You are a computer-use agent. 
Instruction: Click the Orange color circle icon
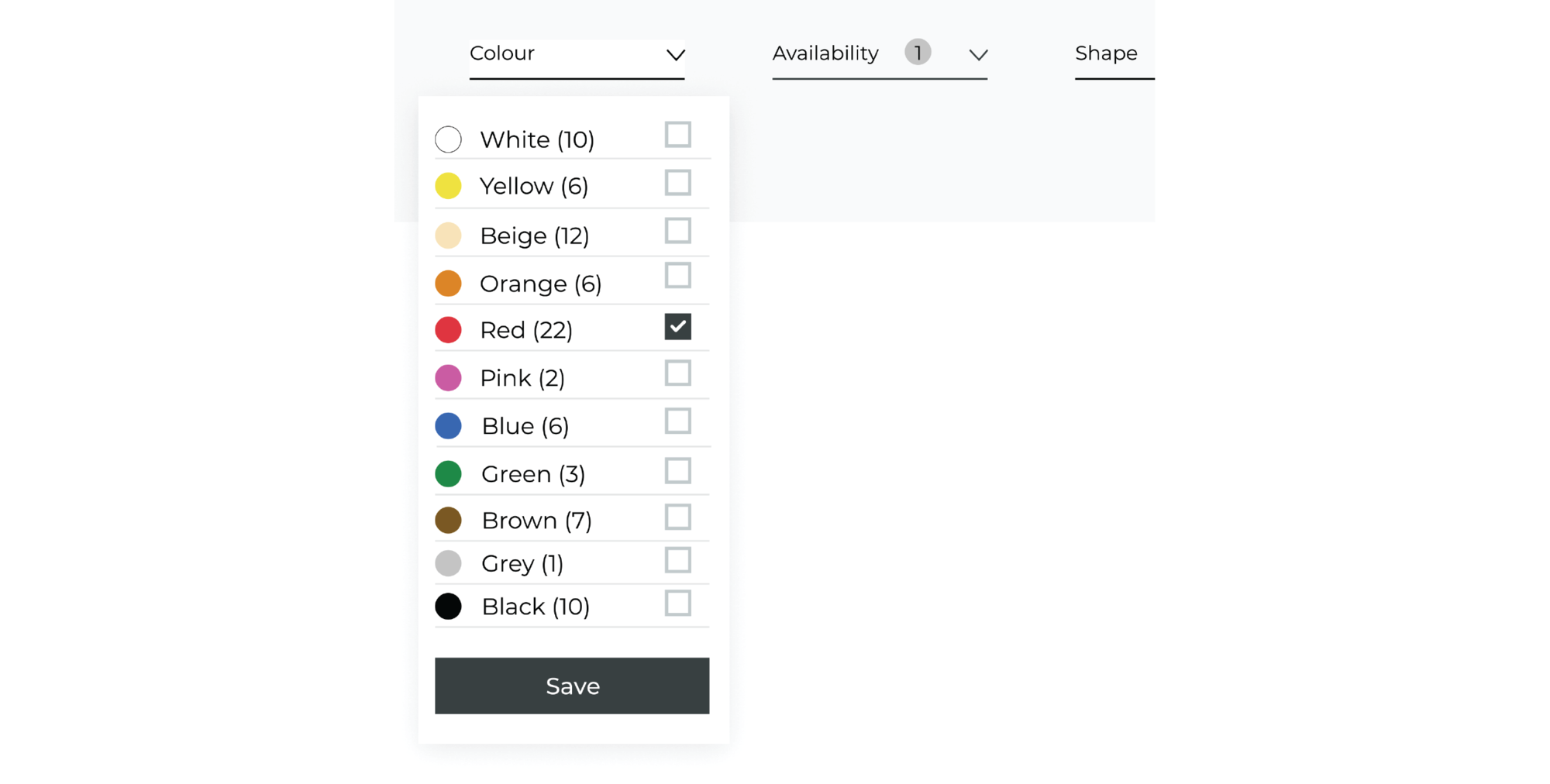click(x=448, y=283)
